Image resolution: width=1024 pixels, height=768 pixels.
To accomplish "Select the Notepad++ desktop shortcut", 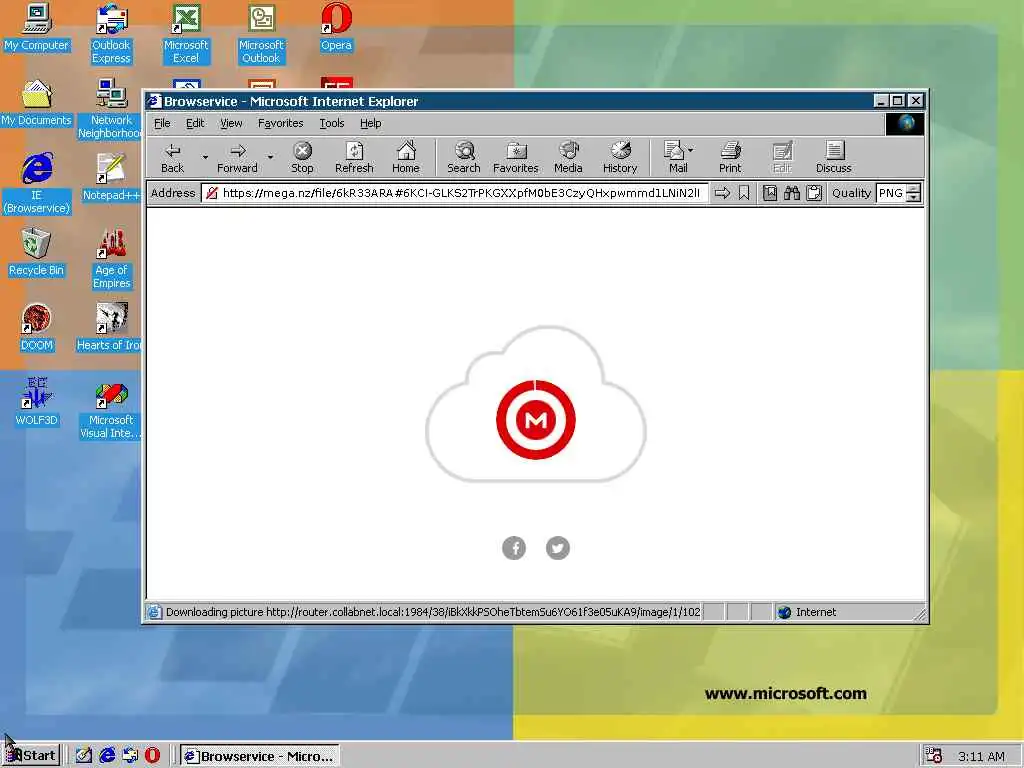I will pos(110,178).
